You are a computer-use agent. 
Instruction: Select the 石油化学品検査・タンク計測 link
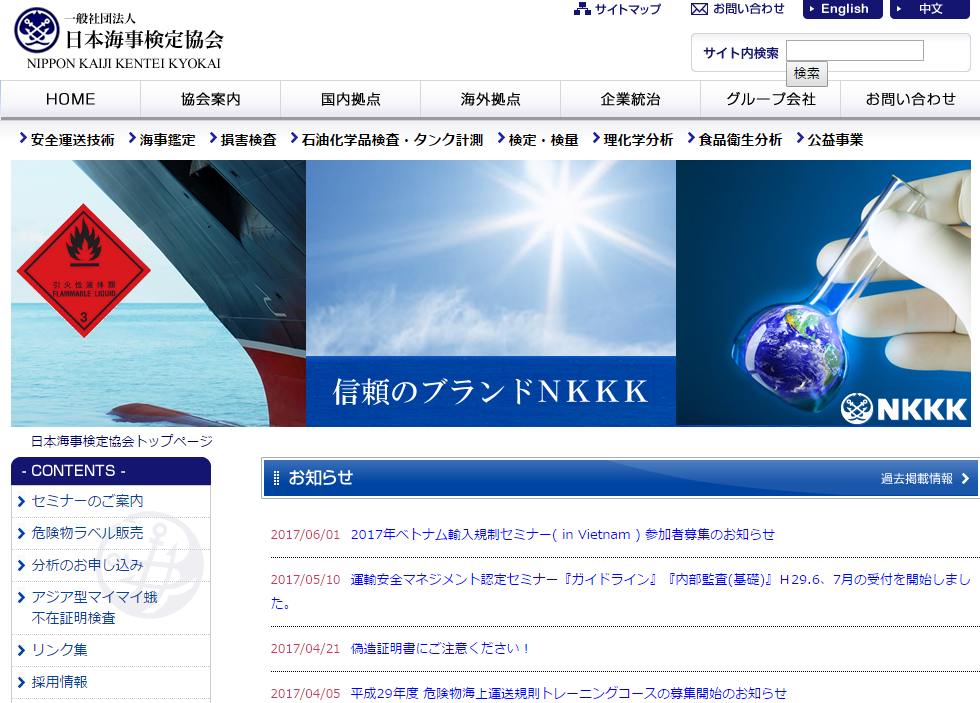(x=392, y=139)
